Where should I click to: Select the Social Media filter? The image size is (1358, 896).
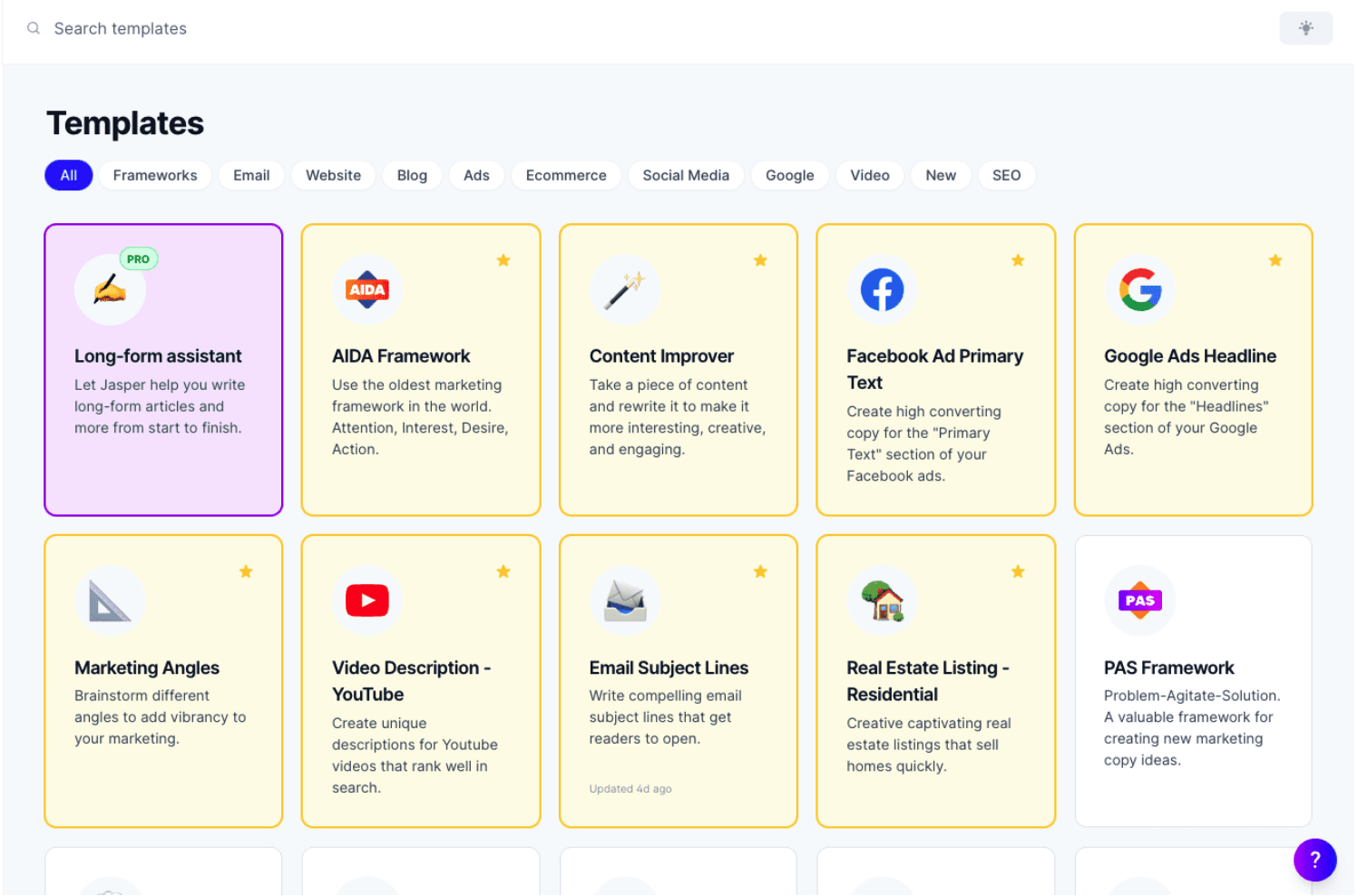point(686,176)
